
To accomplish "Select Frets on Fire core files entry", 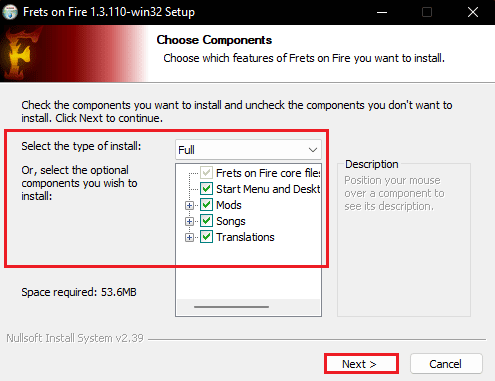I will (x=268, y=173).
